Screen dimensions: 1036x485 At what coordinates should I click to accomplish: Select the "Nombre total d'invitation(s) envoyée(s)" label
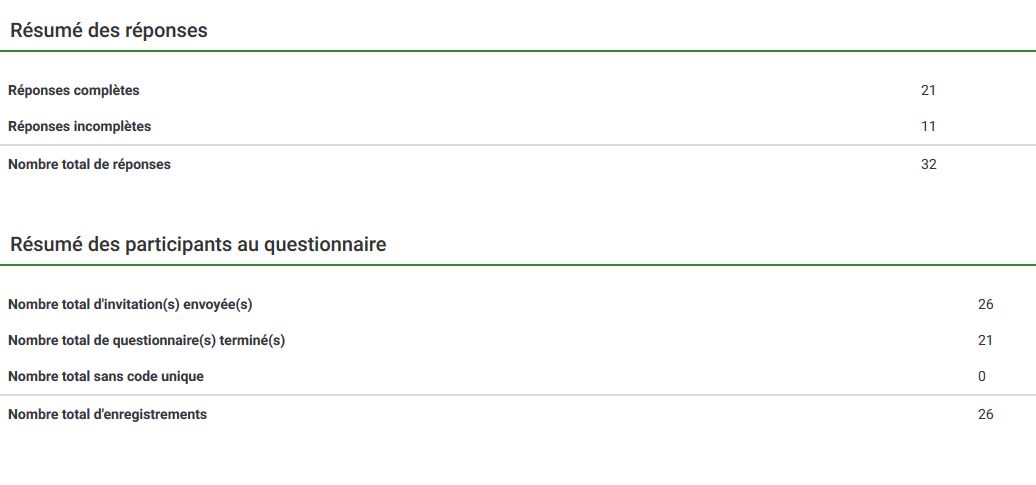tap(137, 305)
